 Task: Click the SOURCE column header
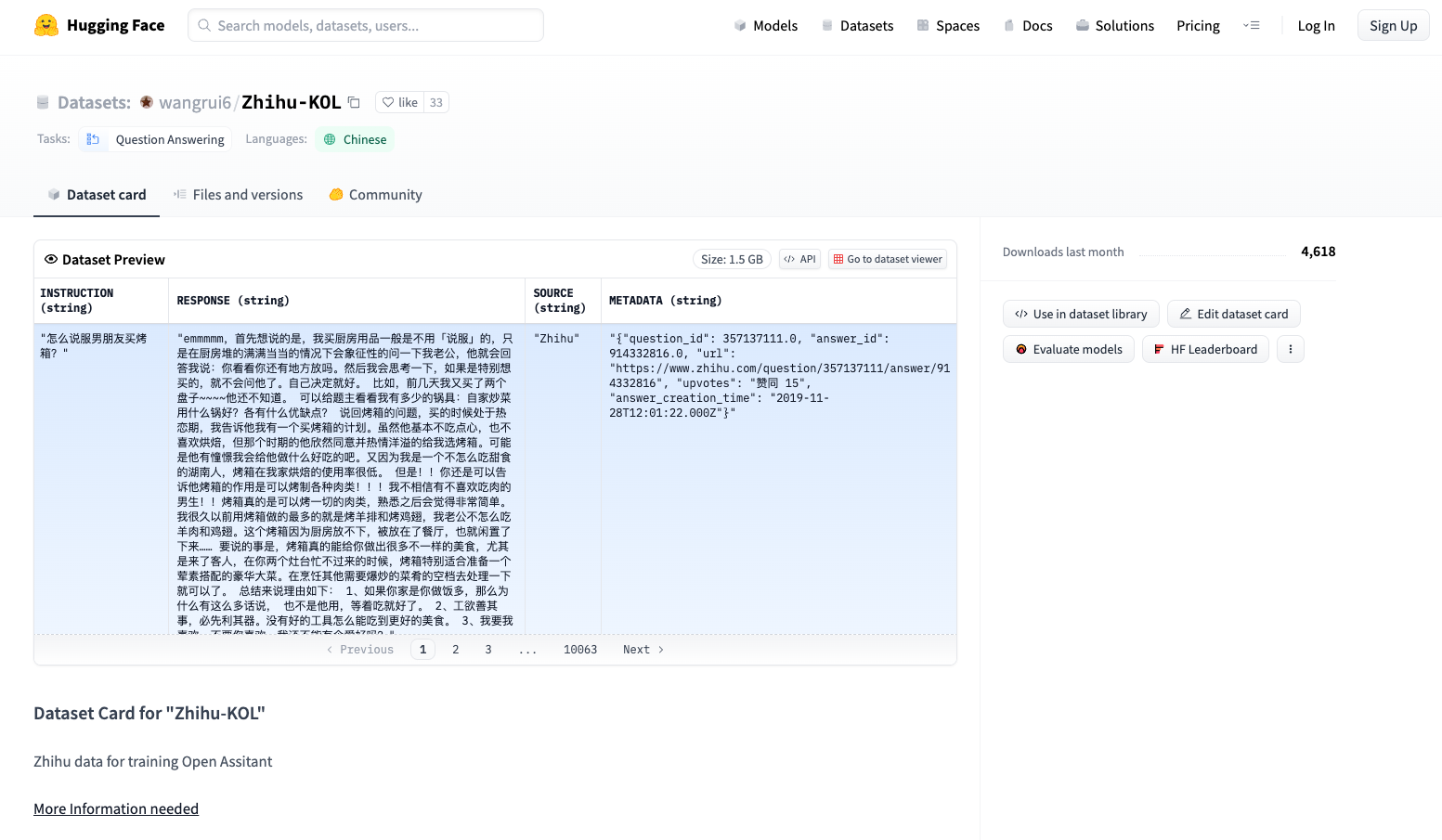(x=564, y=301)
